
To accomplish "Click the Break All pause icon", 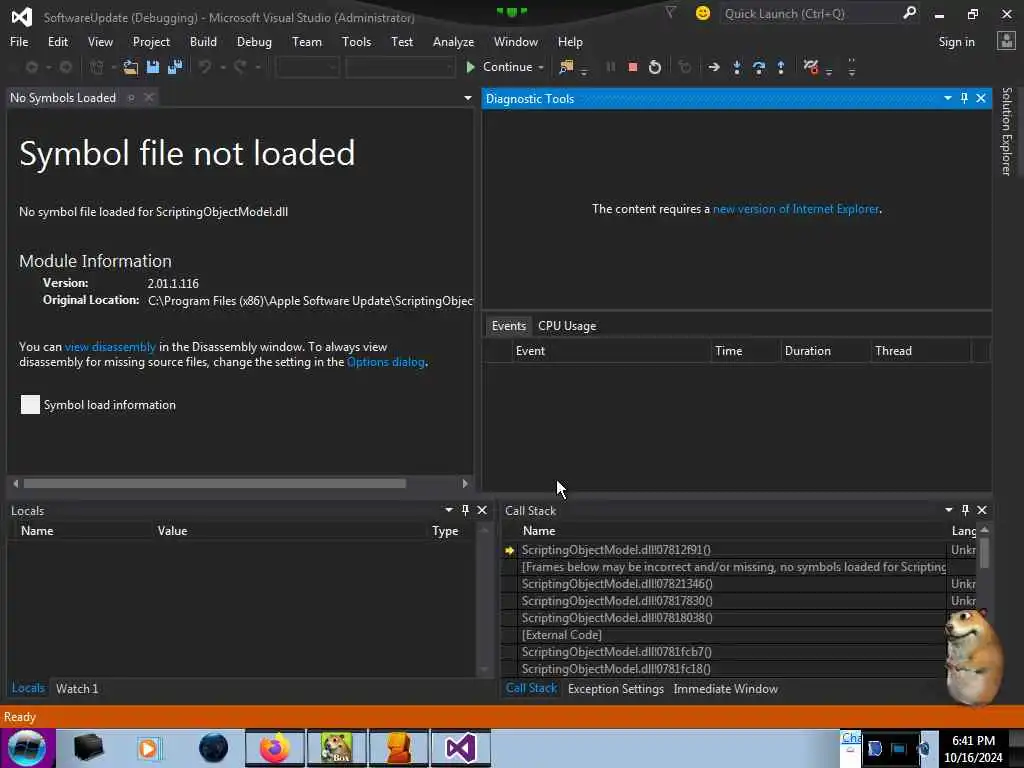I will tap(611, 67).
